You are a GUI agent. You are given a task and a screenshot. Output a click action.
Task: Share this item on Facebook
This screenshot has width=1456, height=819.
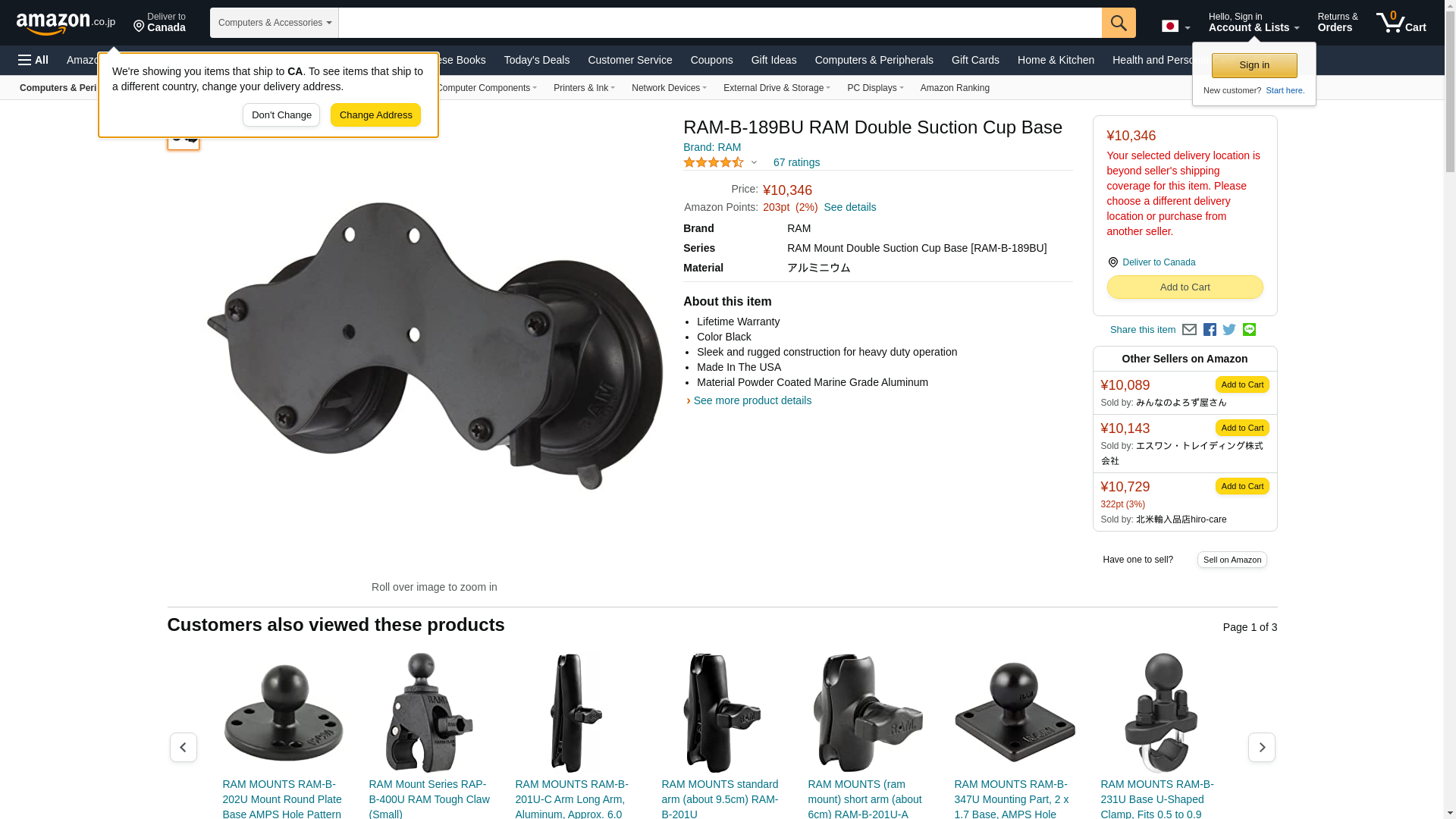pos(1210,330)
